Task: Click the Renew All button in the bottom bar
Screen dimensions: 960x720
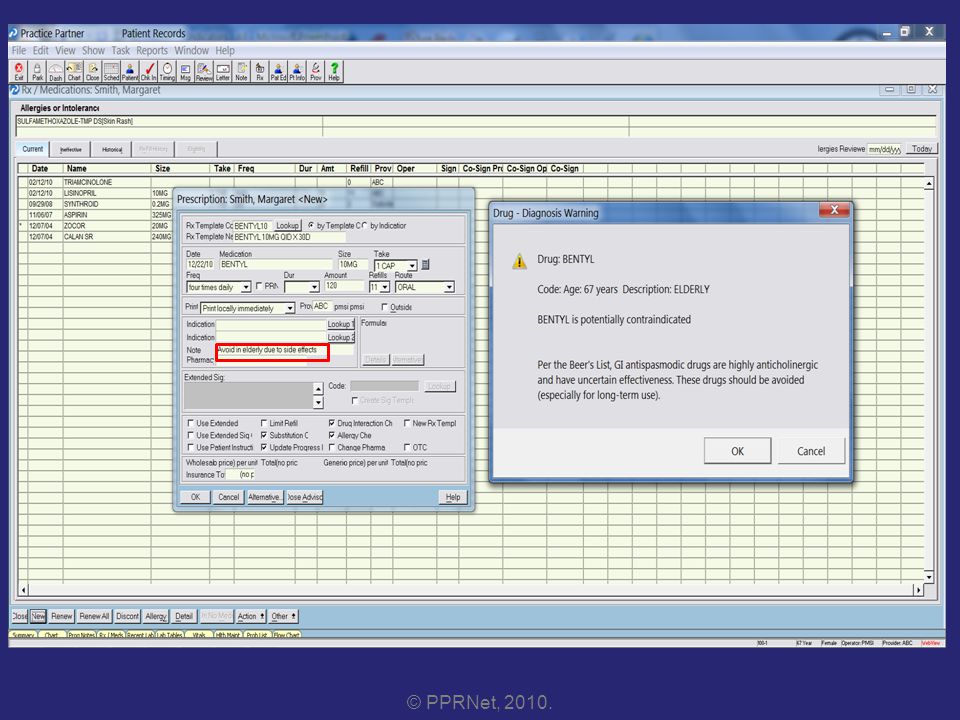Action: click(94, 616)
